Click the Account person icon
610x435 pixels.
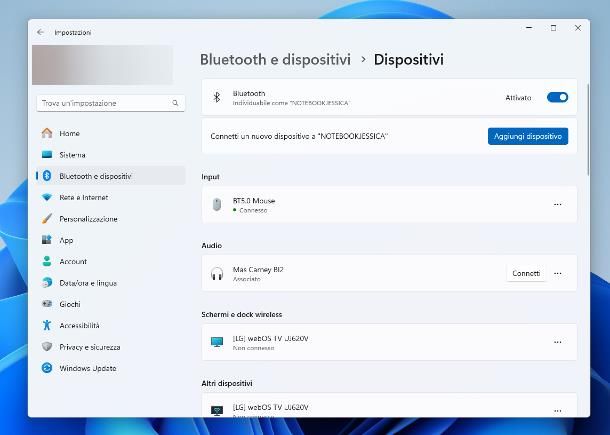click(x=47, y=261)
